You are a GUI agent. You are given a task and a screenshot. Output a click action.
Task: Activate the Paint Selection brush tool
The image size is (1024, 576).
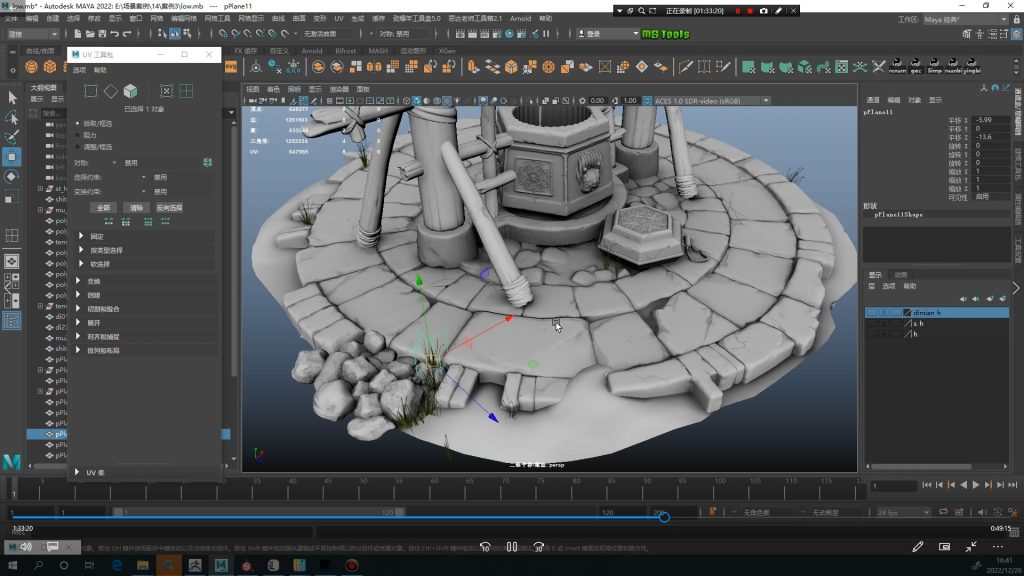(x=12, y=136)
